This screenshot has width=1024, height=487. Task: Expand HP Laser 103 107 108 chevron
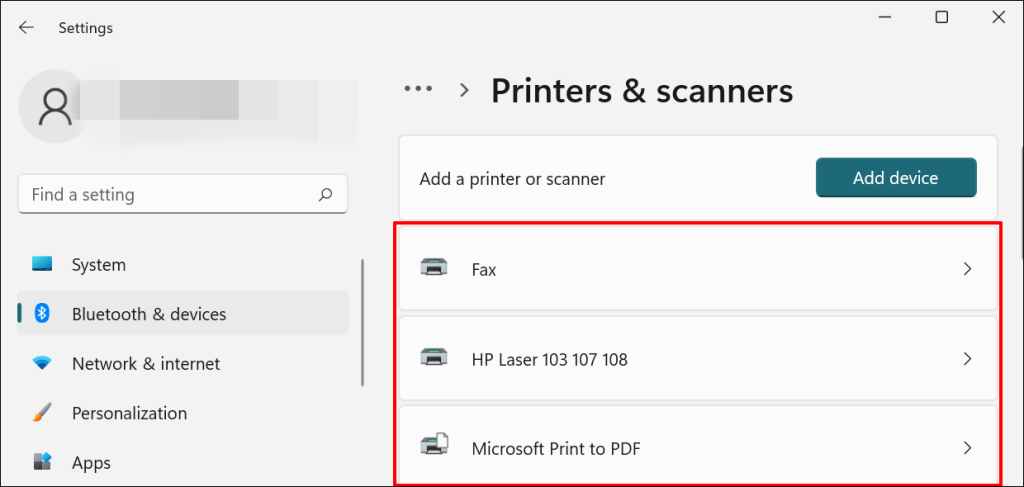(x=967, y=358)
